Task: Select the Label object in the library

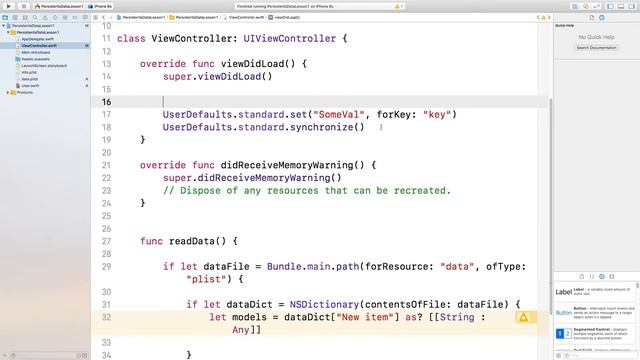Action: pyautogui.click(x=595, y=291)
